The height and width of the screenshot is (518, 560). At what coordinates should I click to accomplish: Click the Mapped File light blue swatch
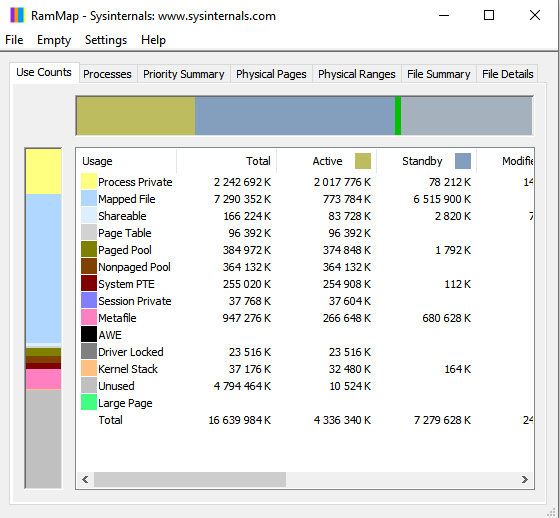(89, 198)
